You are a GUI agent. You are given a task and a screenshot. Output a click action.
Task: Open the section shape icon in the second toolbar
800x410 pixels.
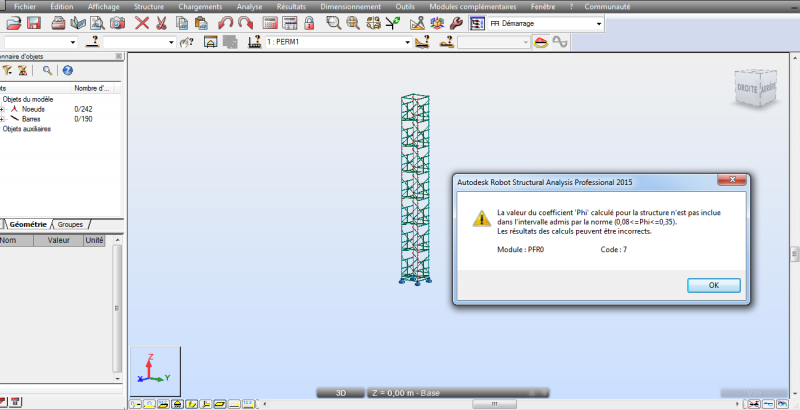click(x=211, y=42)
